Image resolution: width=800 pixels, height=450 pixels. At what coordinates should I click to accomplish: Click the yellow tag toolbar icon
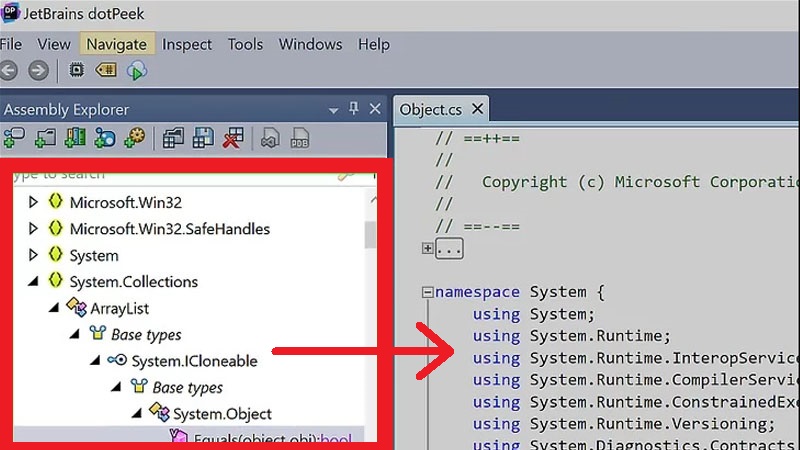pos(106,70)
